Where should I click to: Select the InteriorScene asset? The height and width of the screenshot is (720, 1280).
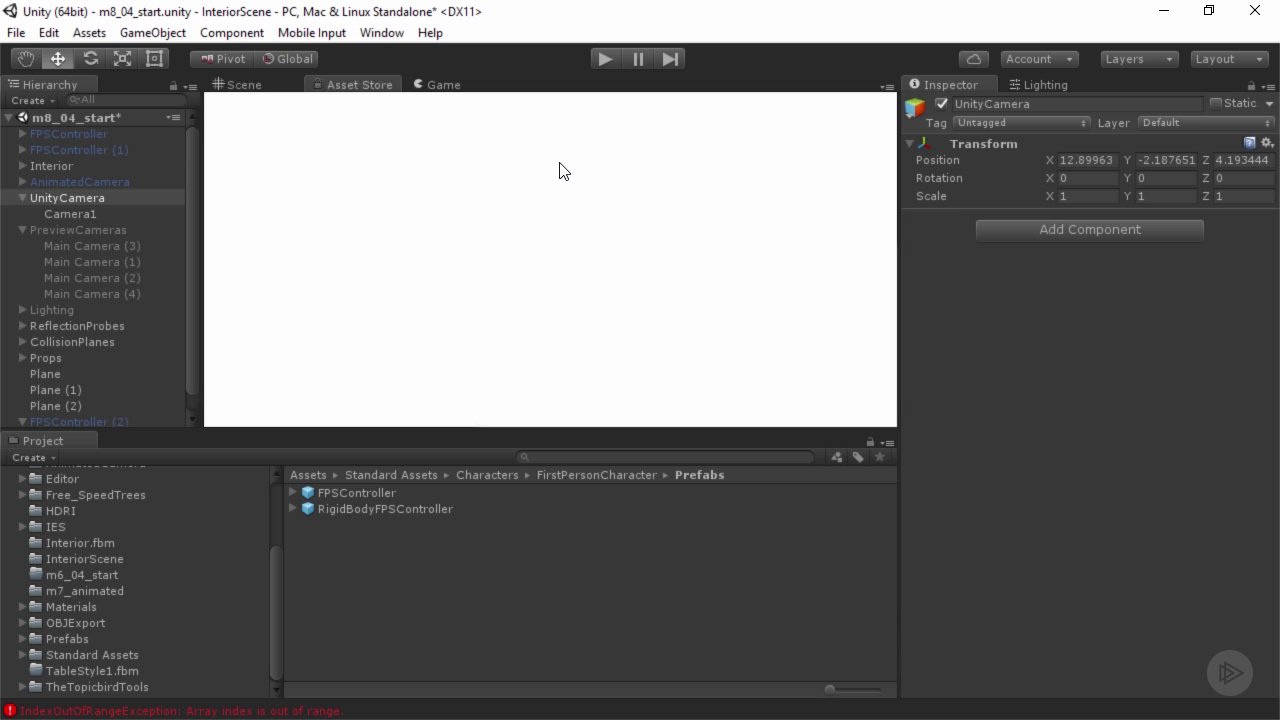[85, 559]
